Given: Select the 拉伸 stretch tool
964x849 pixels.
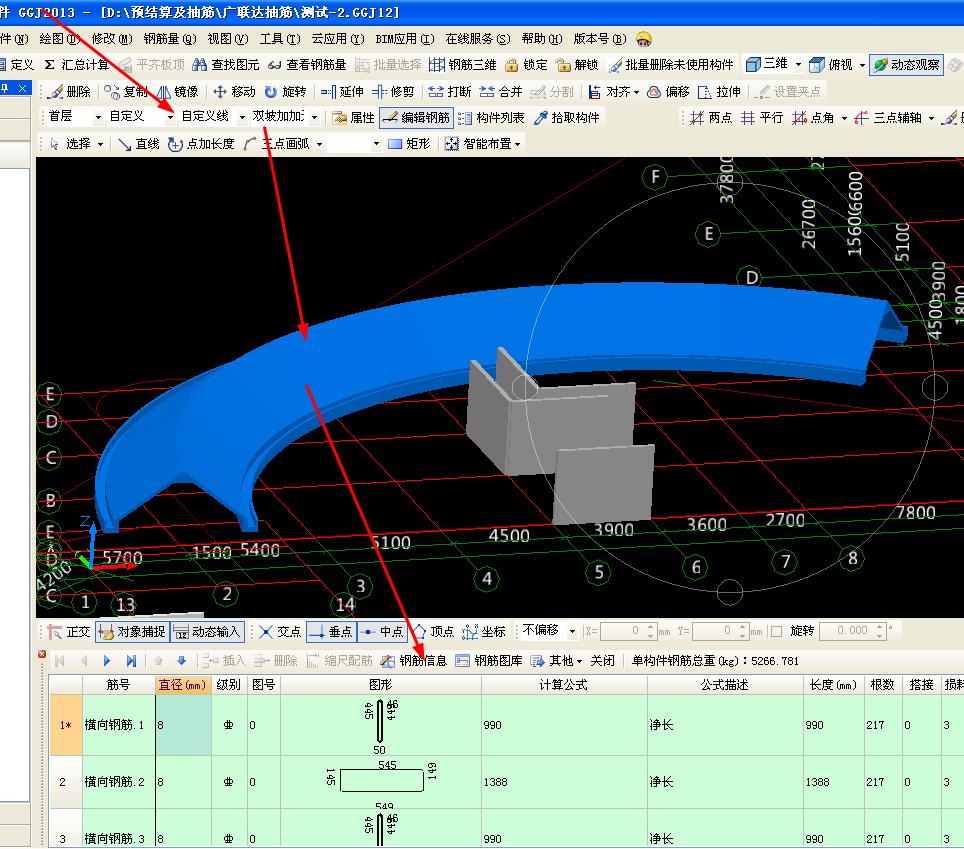Looking at the screenshot, I should 719,92.
